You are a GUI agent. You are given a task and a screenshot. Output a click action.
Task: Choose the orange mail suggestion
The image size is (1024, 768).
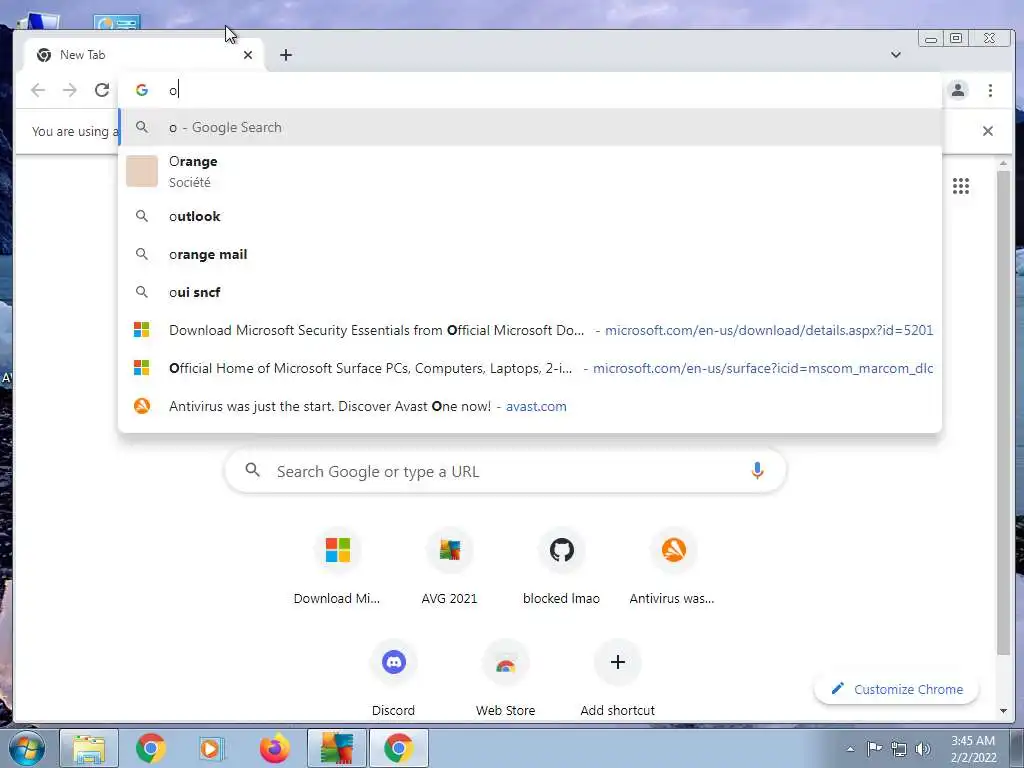[x=530, y=254]
